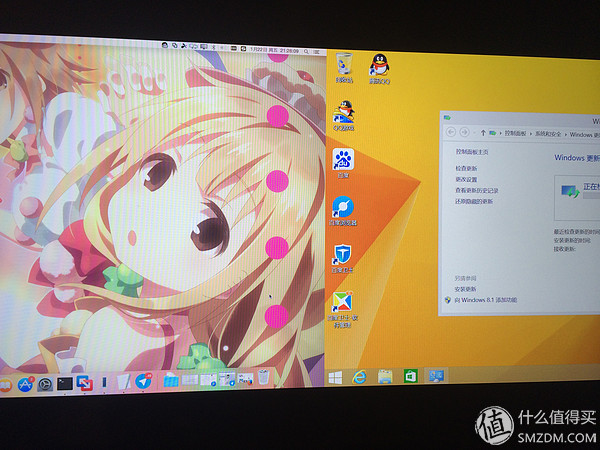
Task: Select the Control Panel taskbar window
Action: [436, 376]
